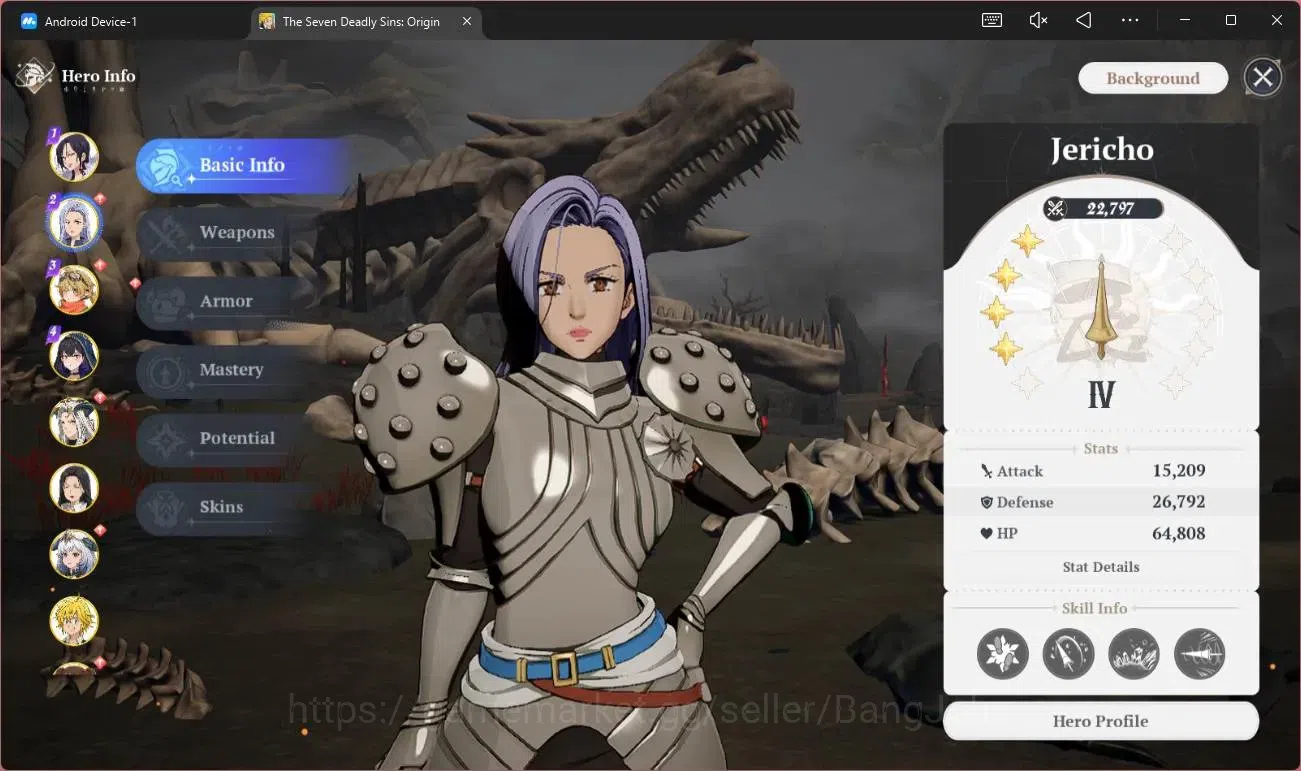Viewport: 1301px width, 771px height.
Task: View the third skill icon with ground spikes
Action: (1134, 654)
